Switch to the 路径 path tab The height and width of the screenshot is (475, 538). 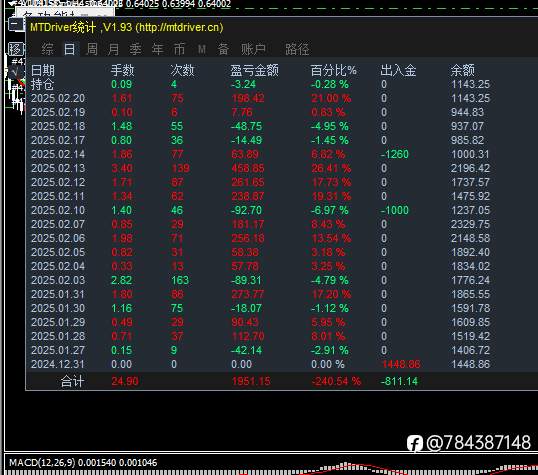click(x=297, y=49)
